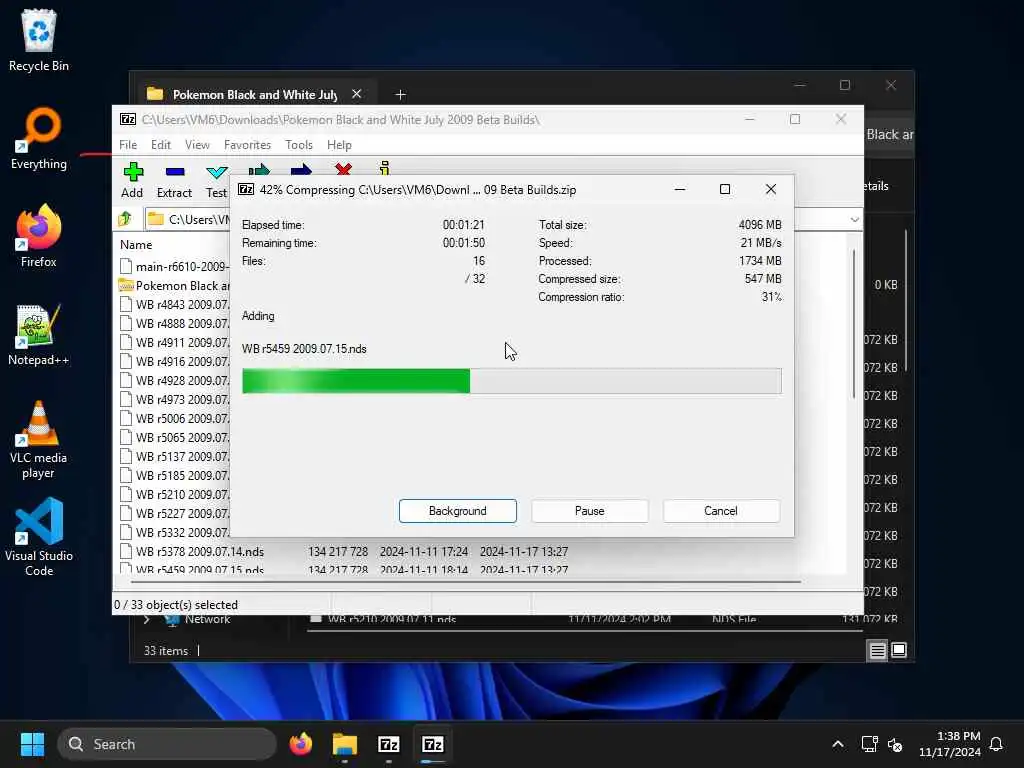Select the WB r4911 2009.07 file
The image size is (1024, 768).
174,342
